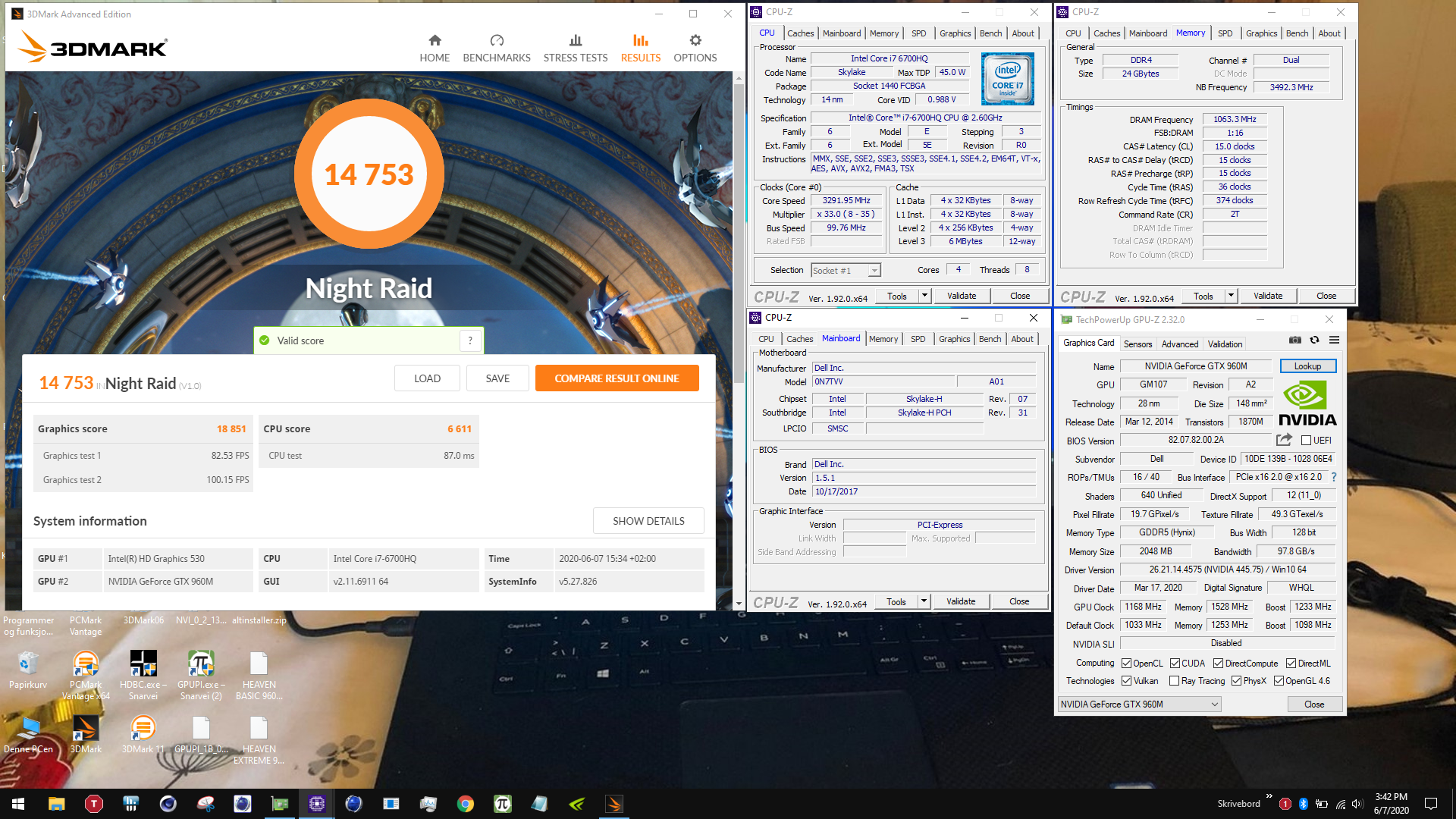Viewport: 1456px width, 819px height.
Task: Open File Explorer from the taskbar
Action: [57, 804]
